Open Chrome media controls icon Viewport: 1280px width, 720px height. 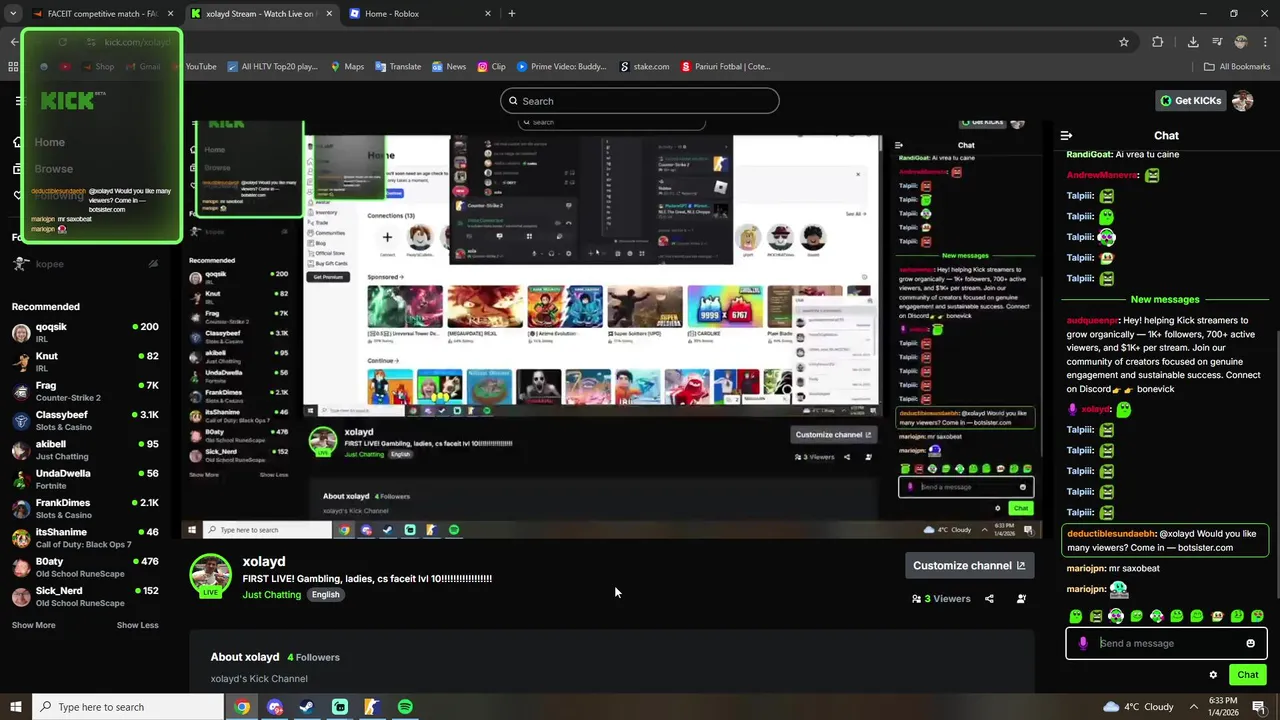[1217, 42]
